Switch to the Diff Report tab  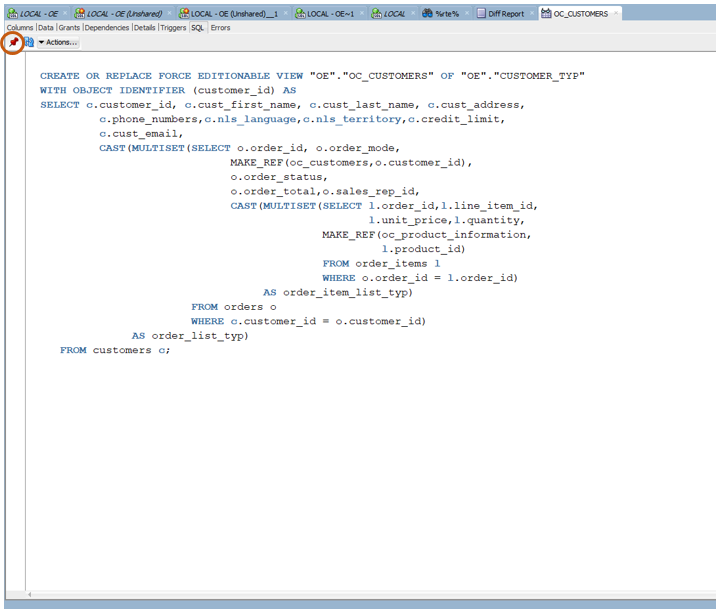(x=506, y=14)
